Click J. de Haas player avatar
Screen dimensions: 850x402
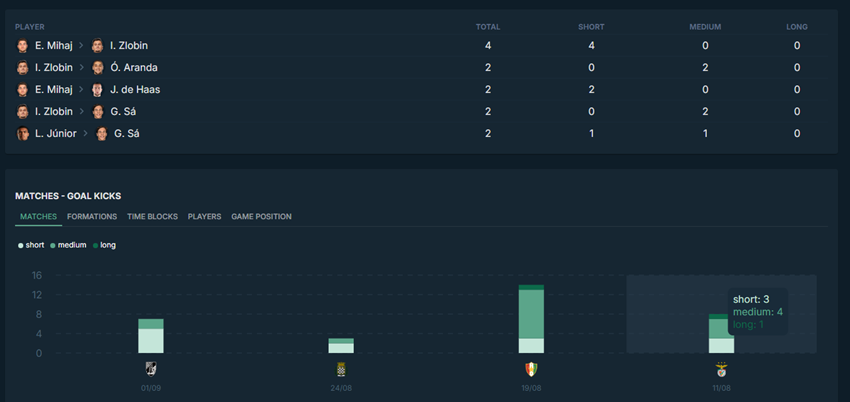(x=98, y=89)
